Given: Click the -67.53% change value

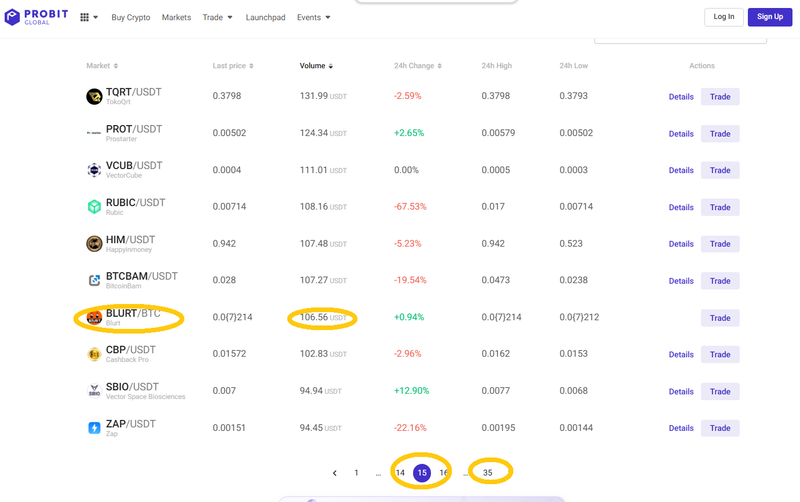Looking at the screenshot, I should (x=410, y=207).
